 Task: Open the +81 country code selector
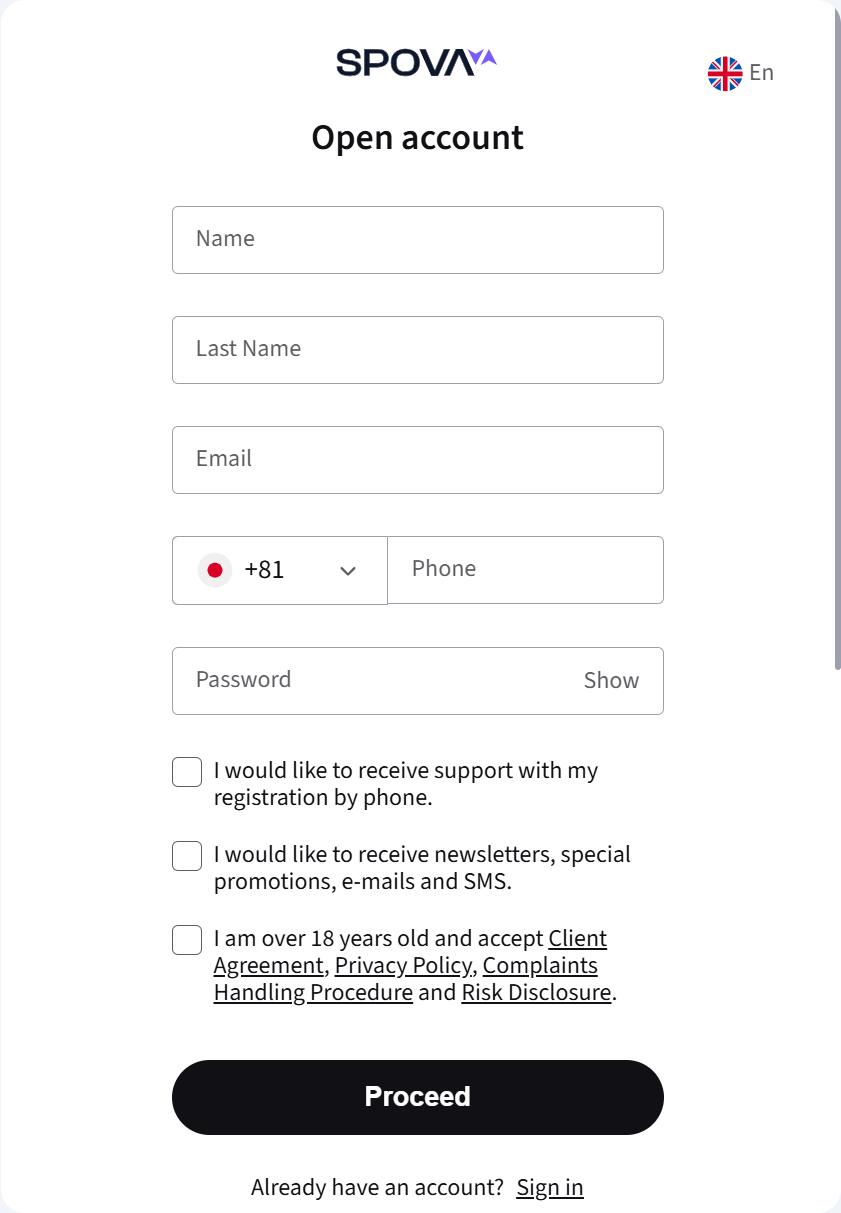click(280, 570)
